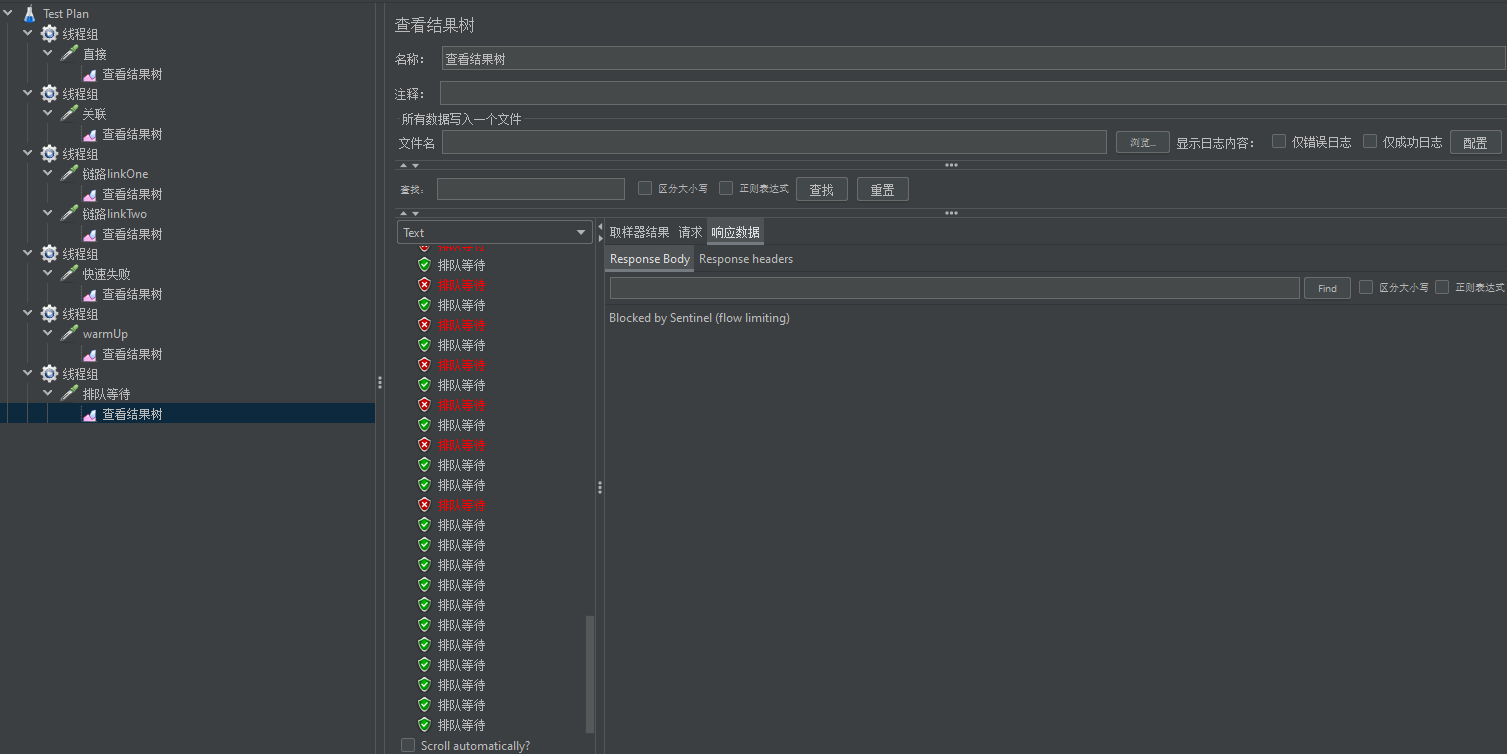This screenshot has height=754, width=1507.
Task: Click the 文件名 input field
Action: pyautogui.click(x=774, y=143)
